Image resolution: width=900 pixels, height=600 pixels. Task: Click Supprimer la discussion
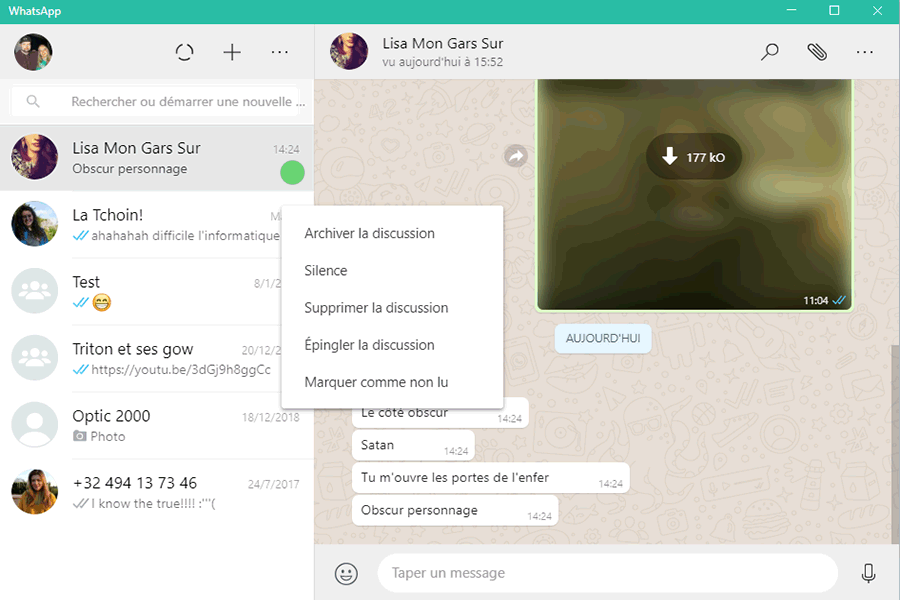[x=376, y=308]
